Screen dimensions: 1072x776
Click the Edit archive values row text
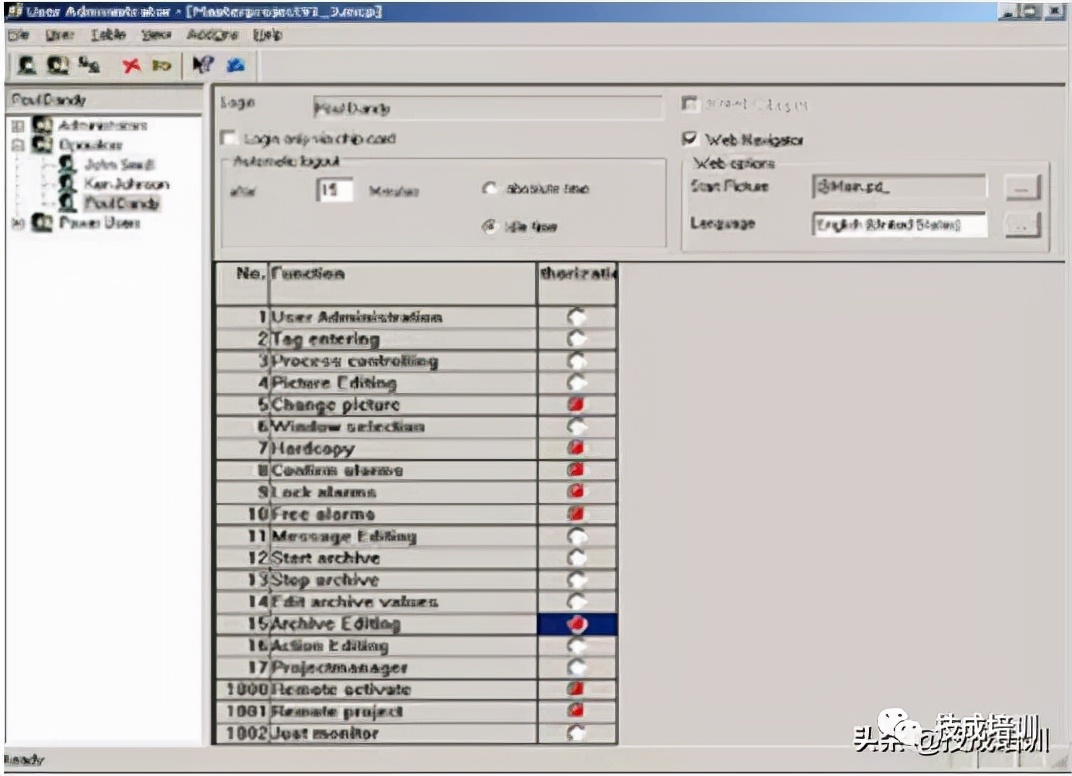(x=354, y=602)
